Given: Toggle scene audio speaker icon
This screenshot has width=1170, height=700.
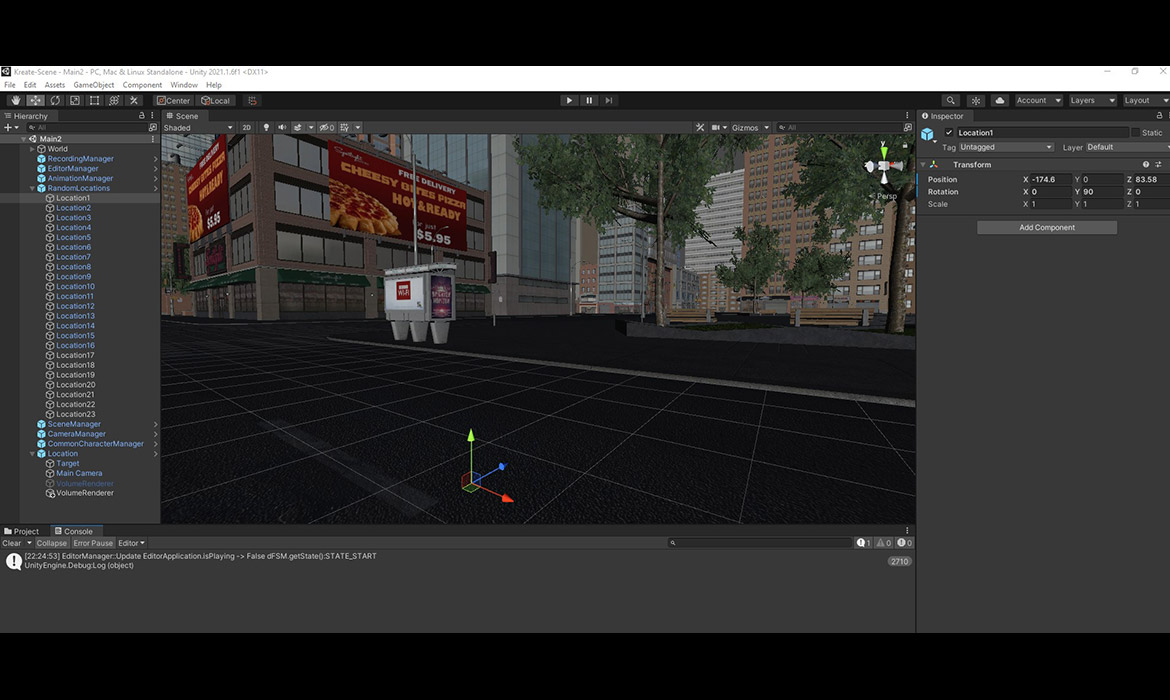Looking at the screenshot, I should (x=281, y=128).
